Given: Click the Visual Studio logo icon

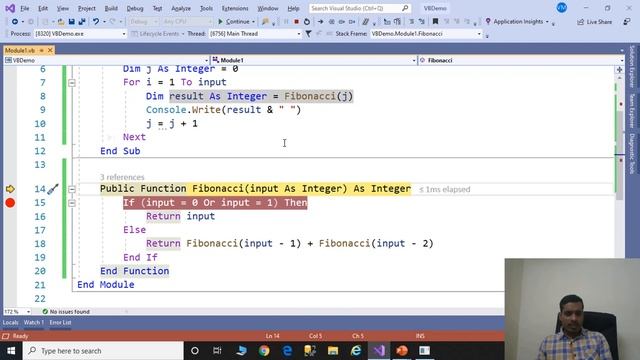Looking at the screenshot, I should click(10, 8).
